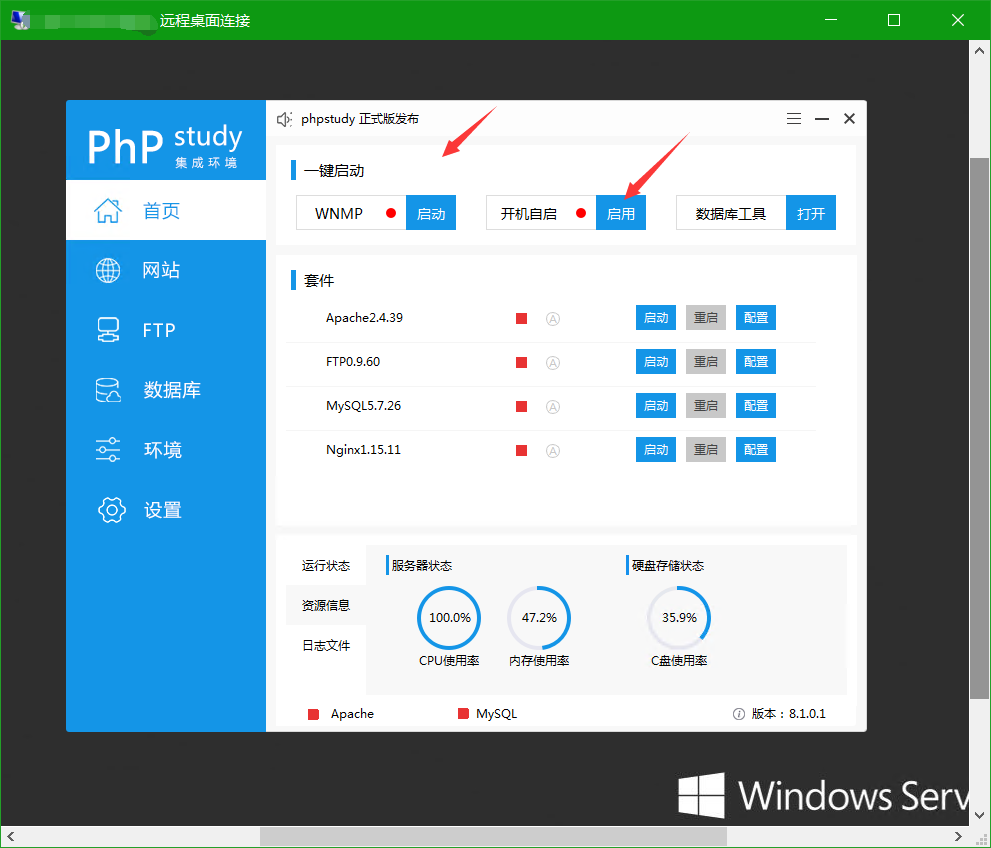Click the globe icon beside 网站

point(108,270)
